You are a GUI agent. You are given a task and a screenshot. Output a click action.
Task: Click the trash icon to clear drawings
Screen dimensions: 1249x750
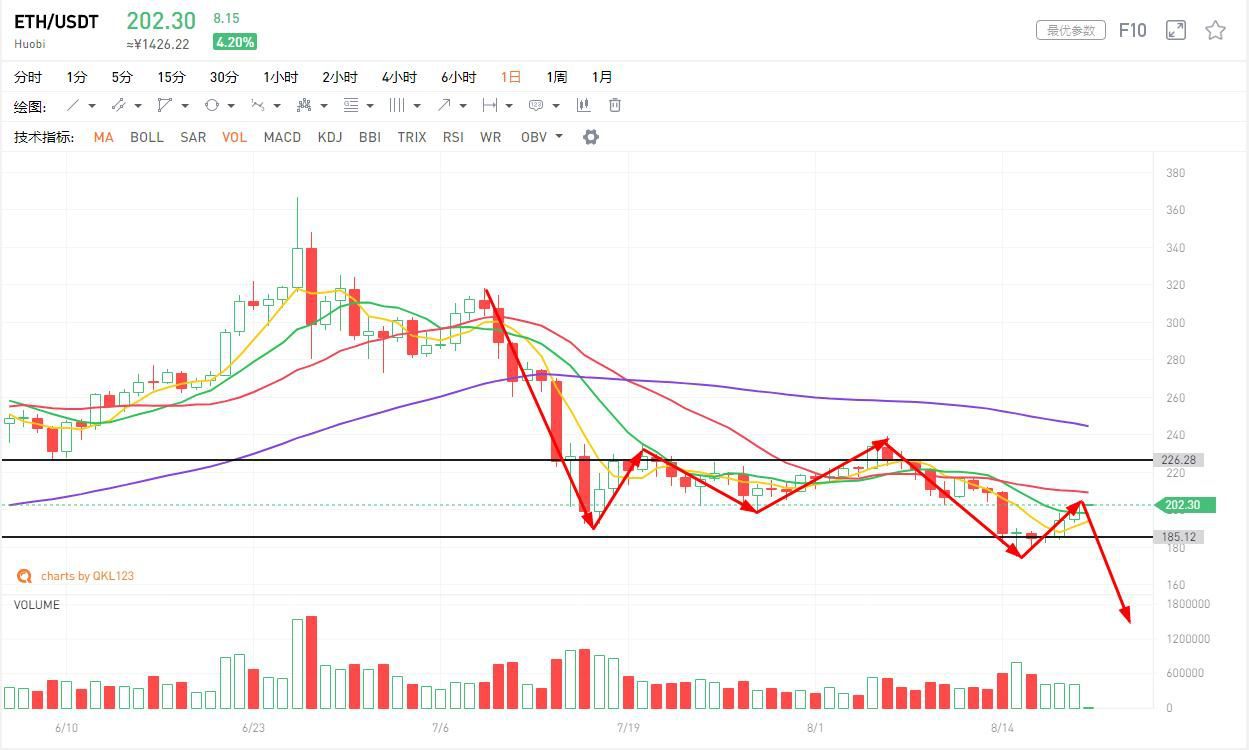(615, 105)
